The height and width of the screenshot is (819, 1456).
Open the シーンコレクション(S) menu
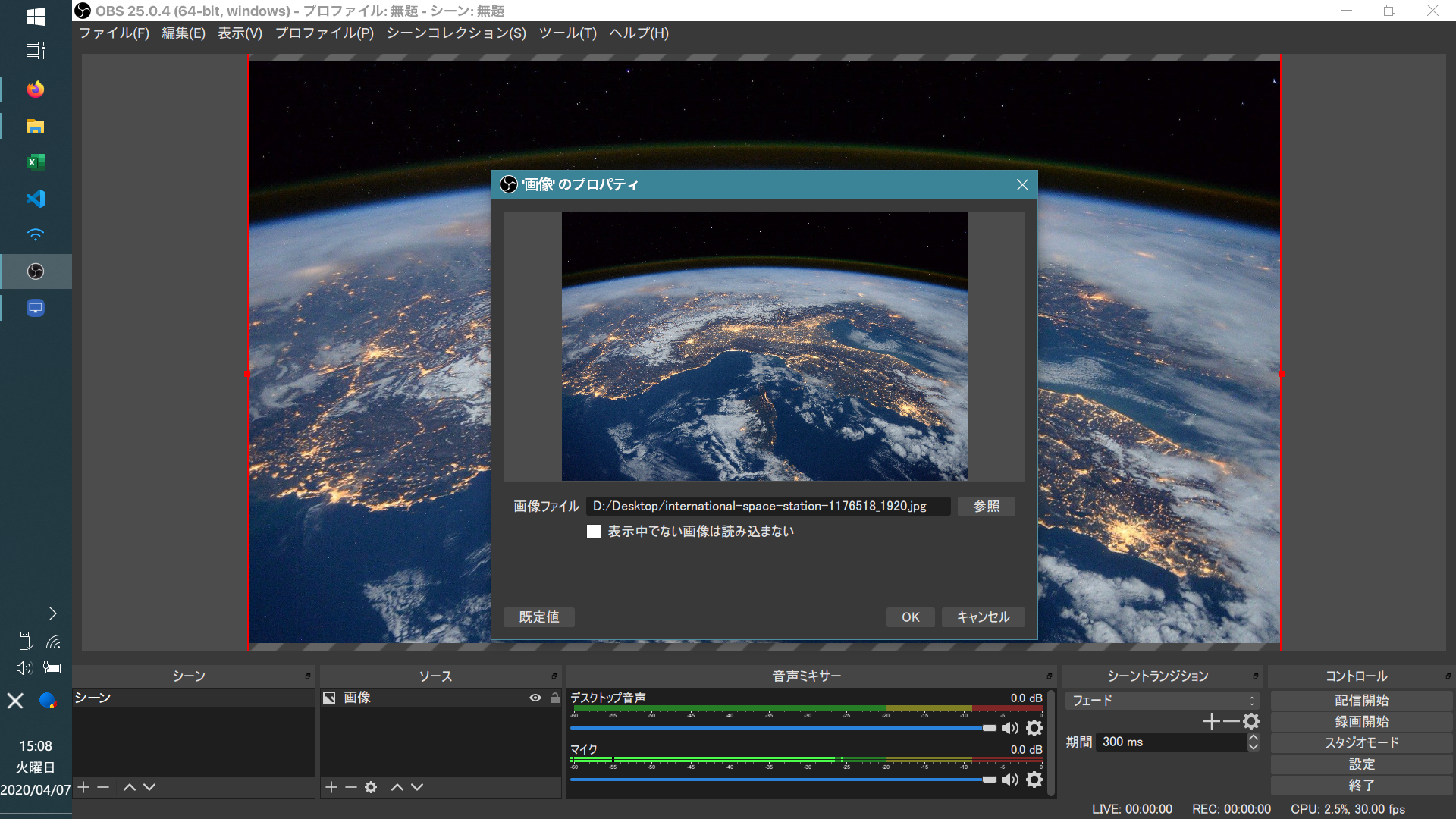tap(456, 33)
